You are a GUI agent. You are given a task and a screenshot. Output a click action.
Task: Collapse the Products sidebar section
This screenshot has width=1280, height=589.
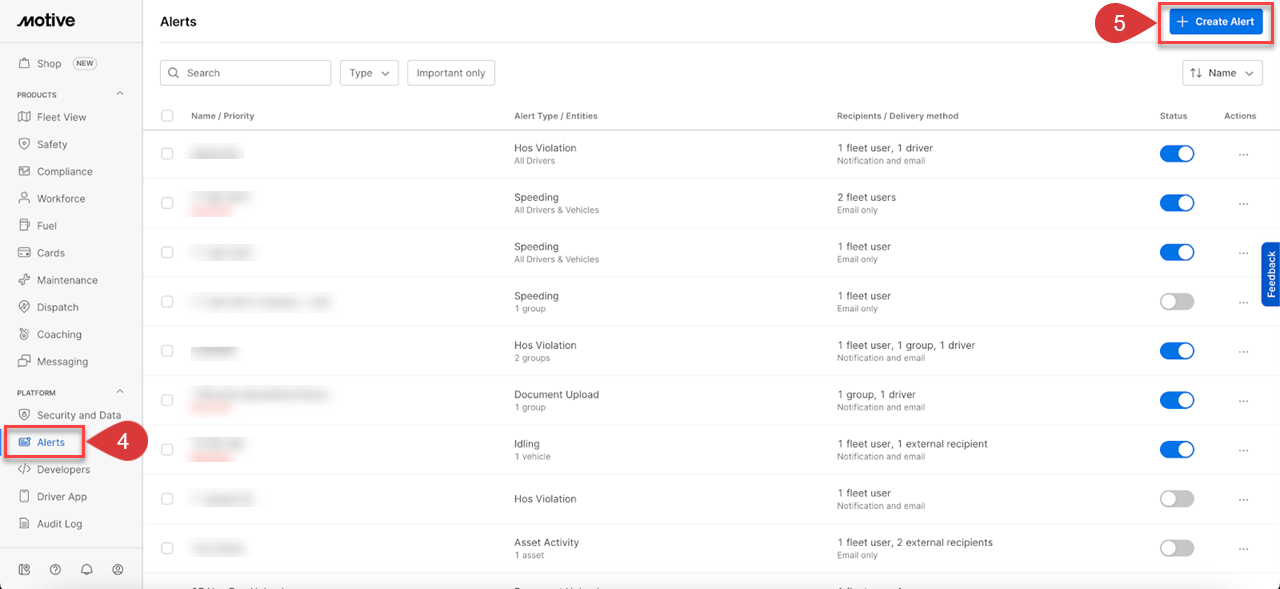(x=120, y=94)
